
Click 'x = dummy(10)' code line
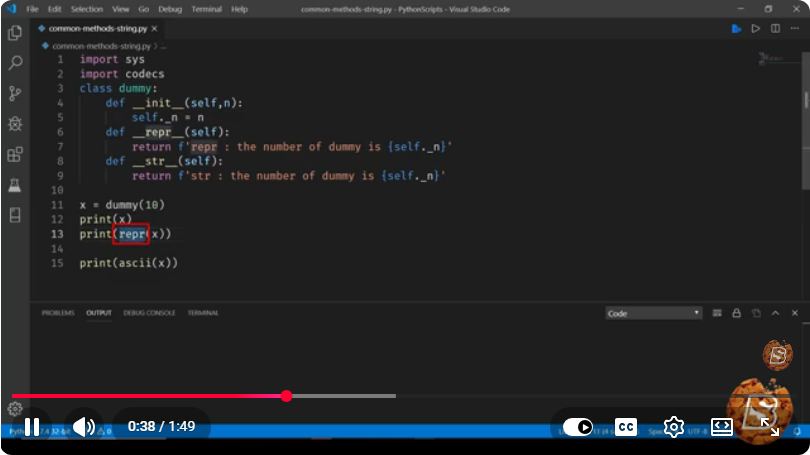click(122, 205)
